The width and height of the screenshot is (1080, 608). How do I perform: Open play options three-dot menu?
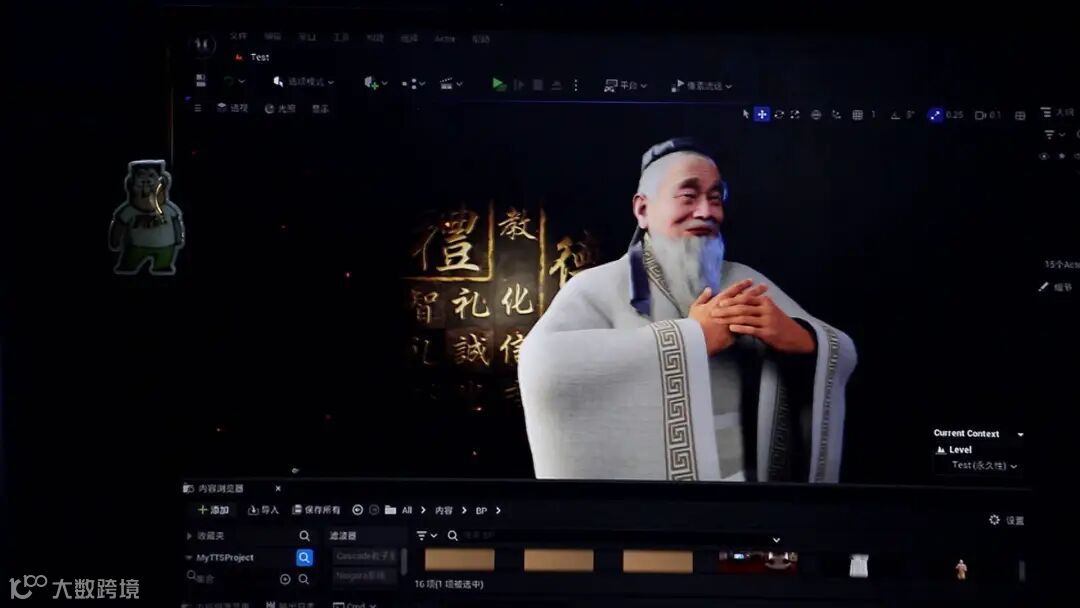tap(576, 85)
